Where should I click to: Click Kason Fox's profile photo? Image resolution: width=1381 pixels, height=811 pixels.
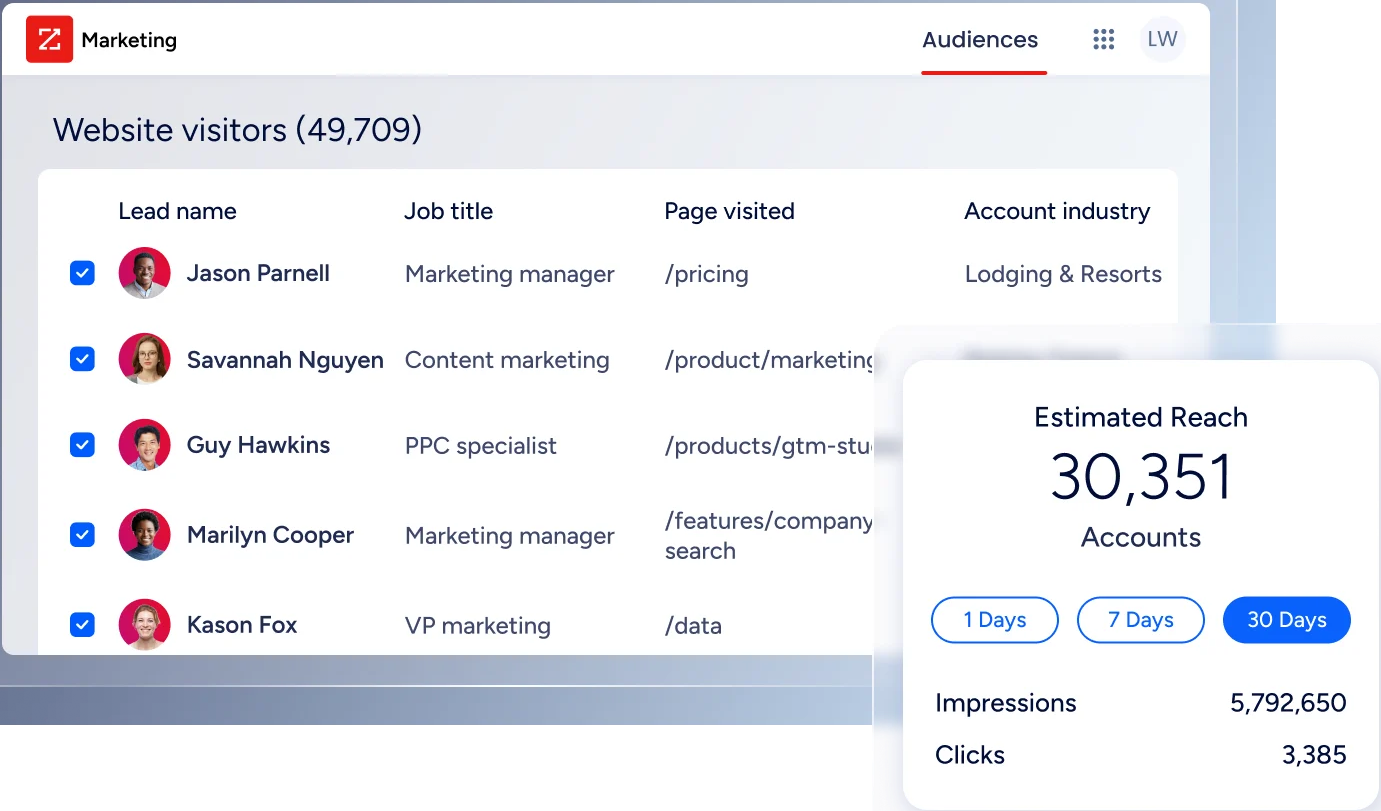coord(144,625)
